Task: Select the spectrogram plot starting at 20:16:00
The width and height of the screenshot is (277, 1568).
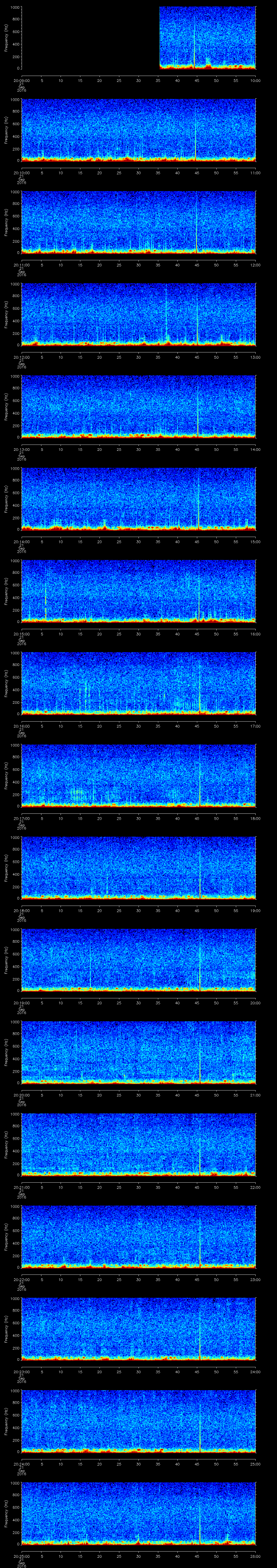Action: pyautogui.click(x=139, y=683)
